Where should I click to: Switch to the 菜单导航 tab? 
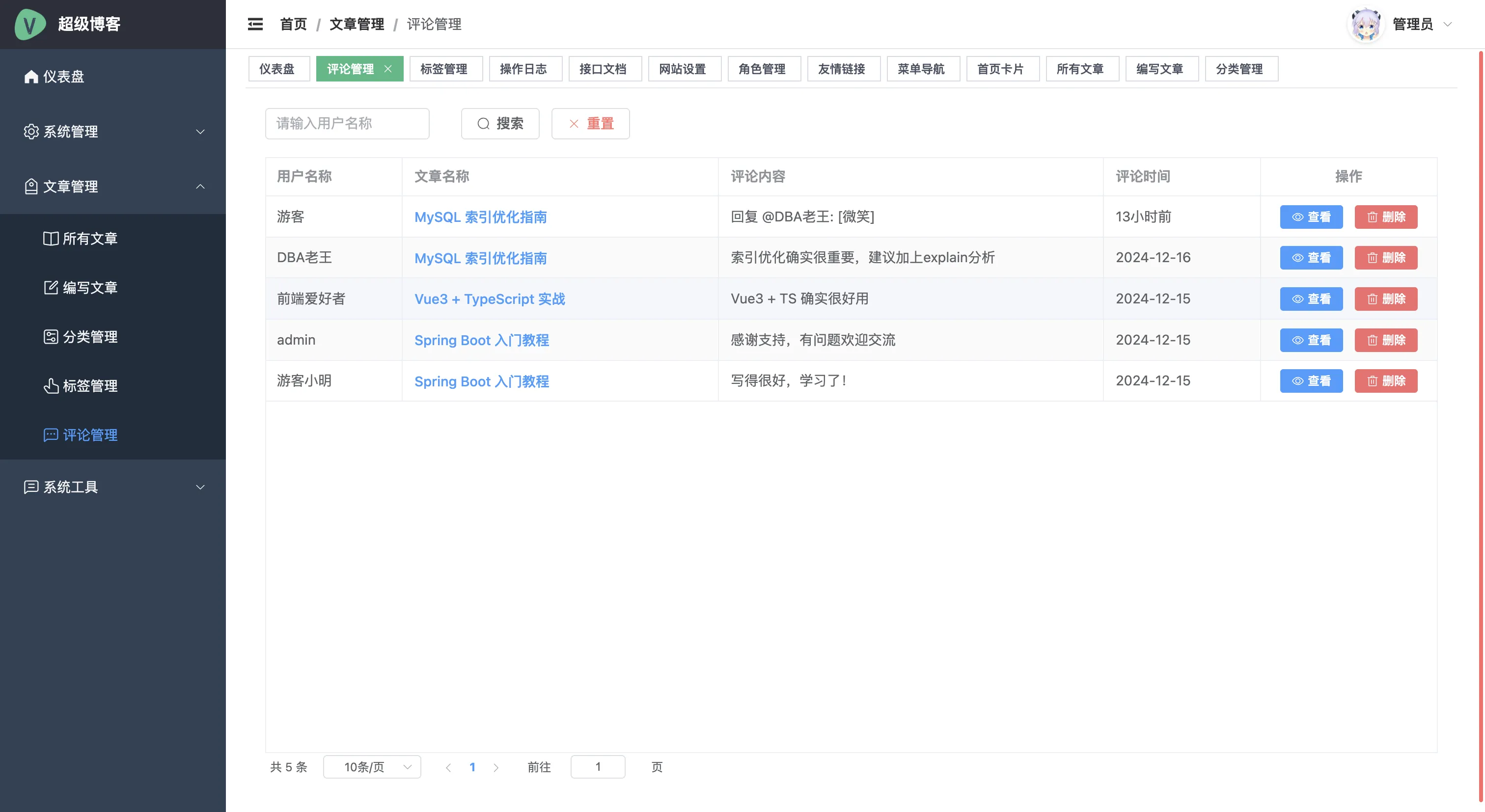point(924,69)
